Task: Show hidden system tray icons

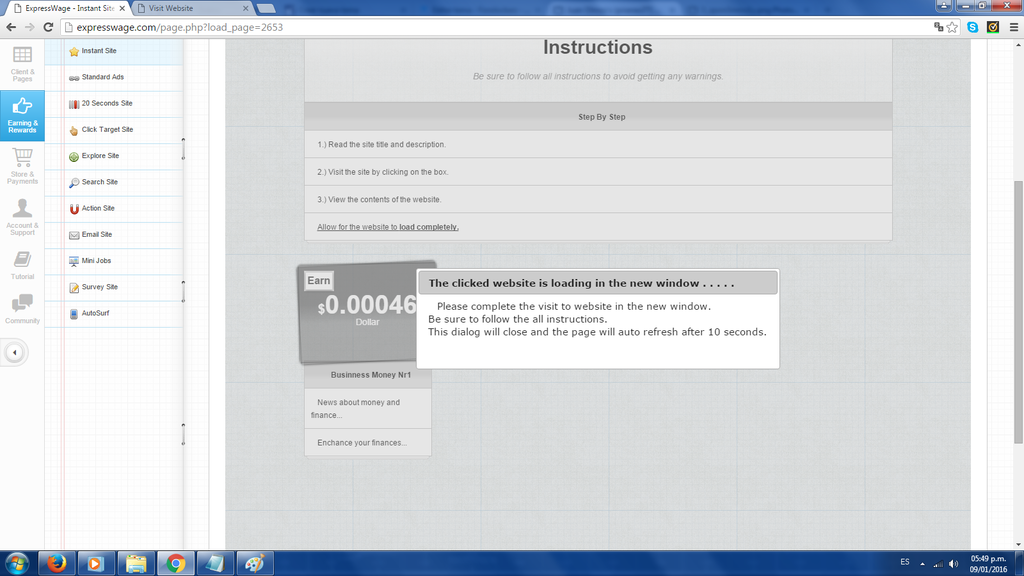Action: pos(922,563)
